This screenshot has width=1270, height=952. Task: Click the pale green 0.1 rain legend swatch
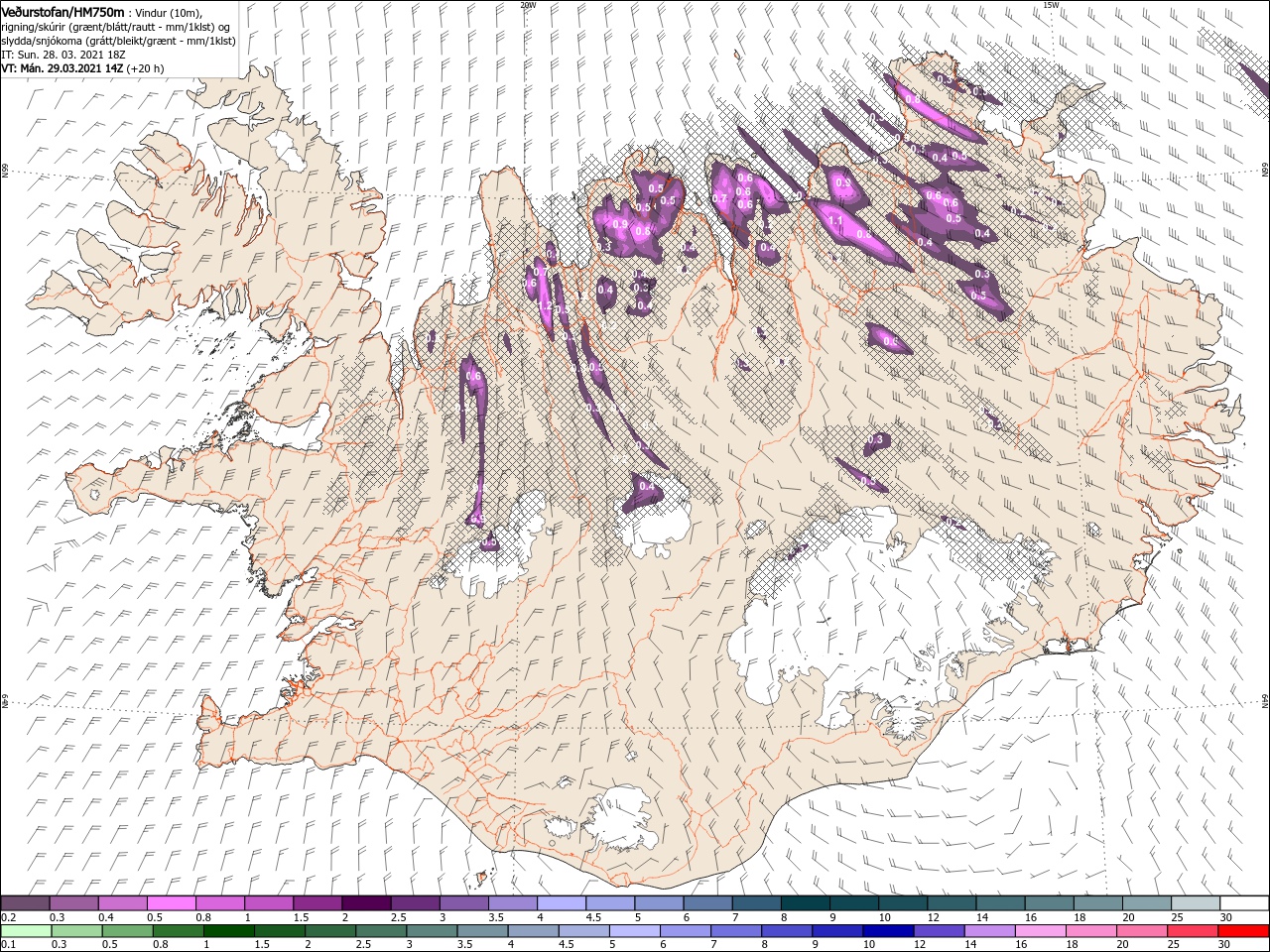[26, 931]
